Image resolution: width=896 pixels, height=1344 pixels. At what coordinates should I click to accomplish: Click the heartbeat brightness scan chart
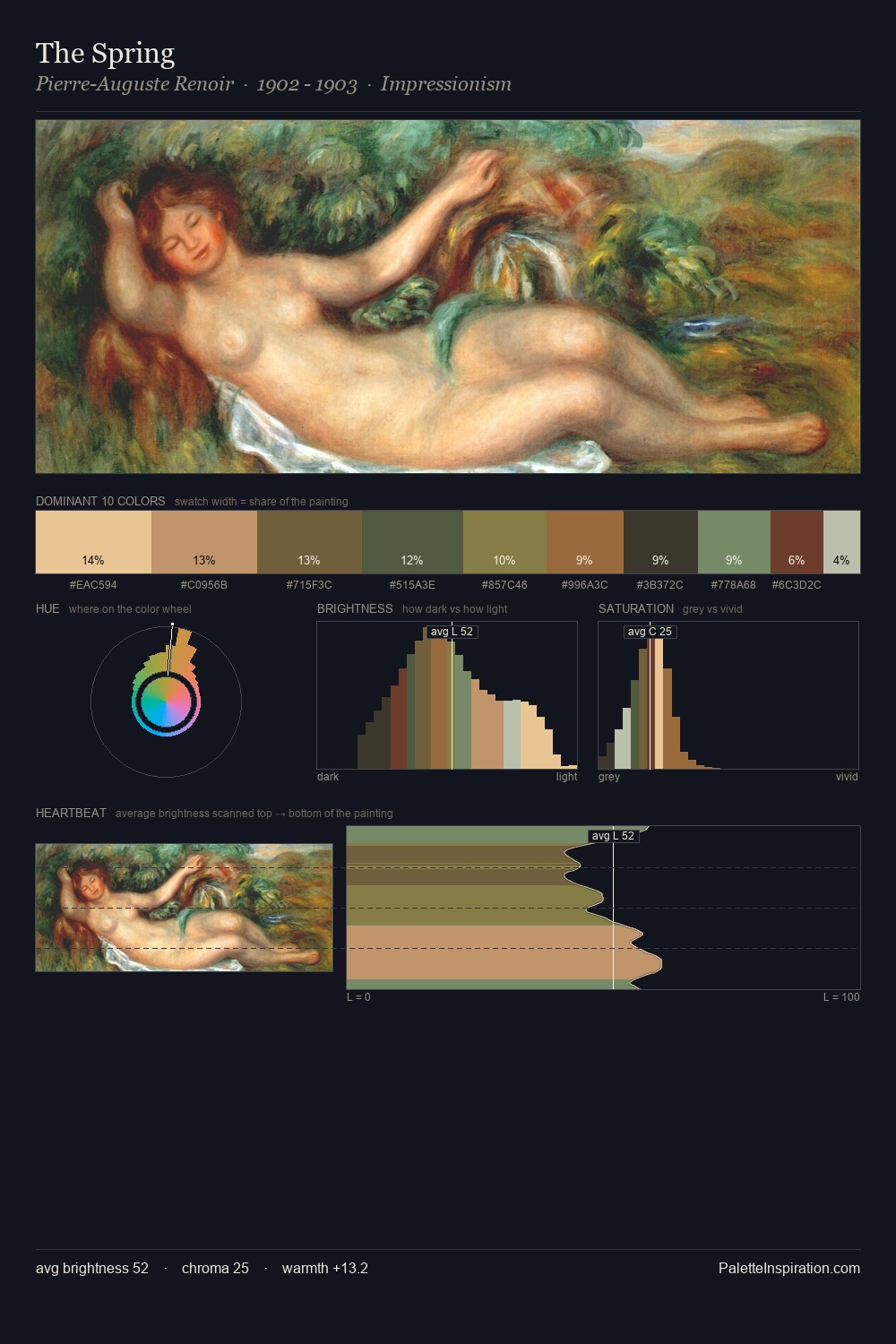[603, 908]
